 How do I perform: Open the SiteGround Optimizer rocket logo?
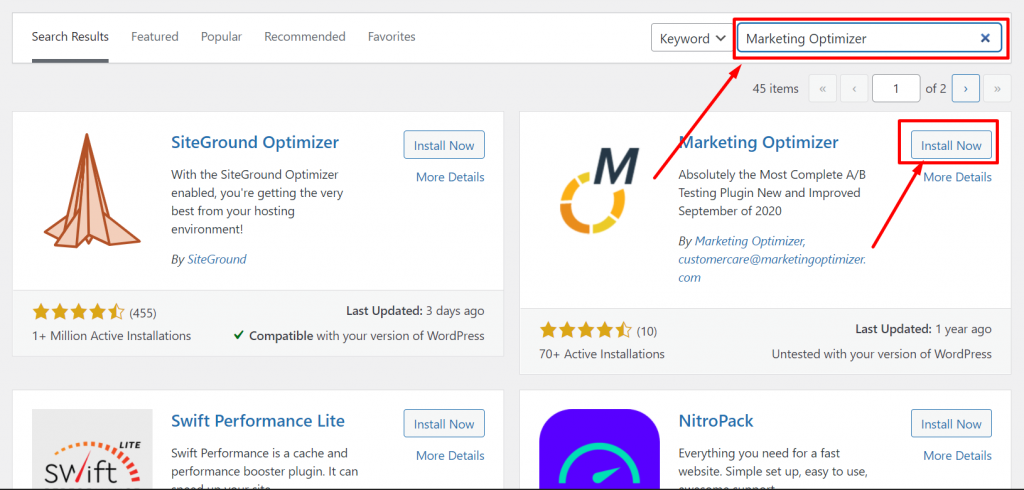pyautogui.click(x=92, y=190)
